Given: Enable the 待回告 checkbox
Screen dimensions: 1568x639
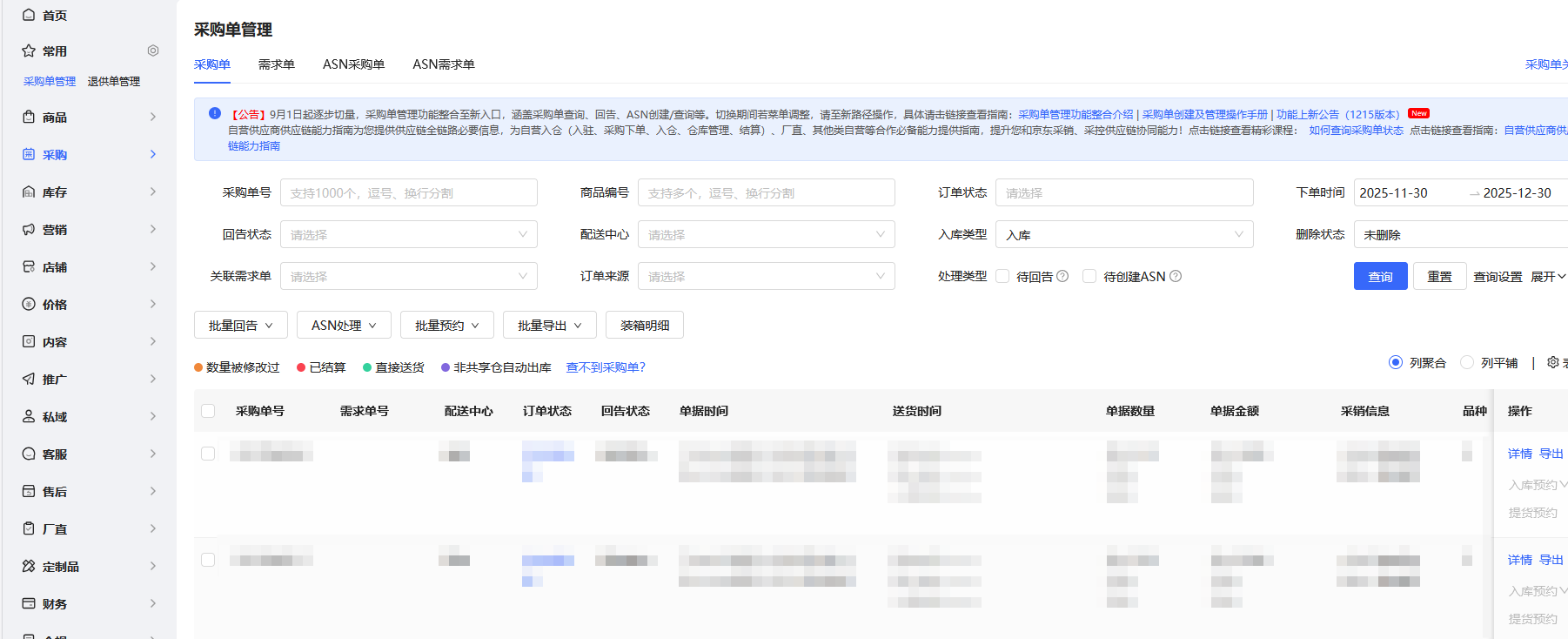Looking at the screenshot, I should coord(1002,276).
